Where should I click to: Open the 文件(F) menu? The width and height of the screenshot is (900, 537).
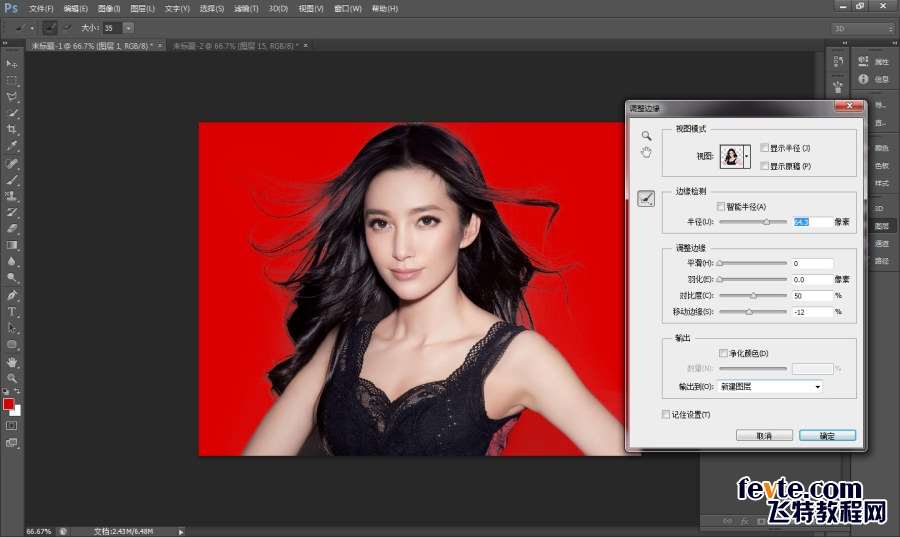coord(41,9)
